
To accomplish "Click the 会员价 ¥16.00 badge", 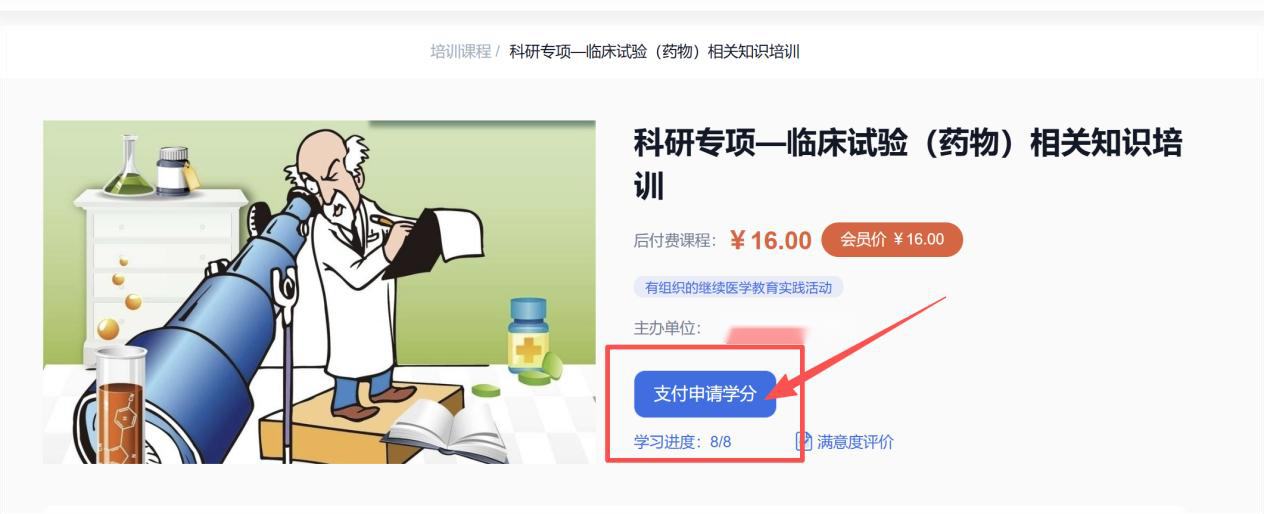I will click(x=892, y=239).
